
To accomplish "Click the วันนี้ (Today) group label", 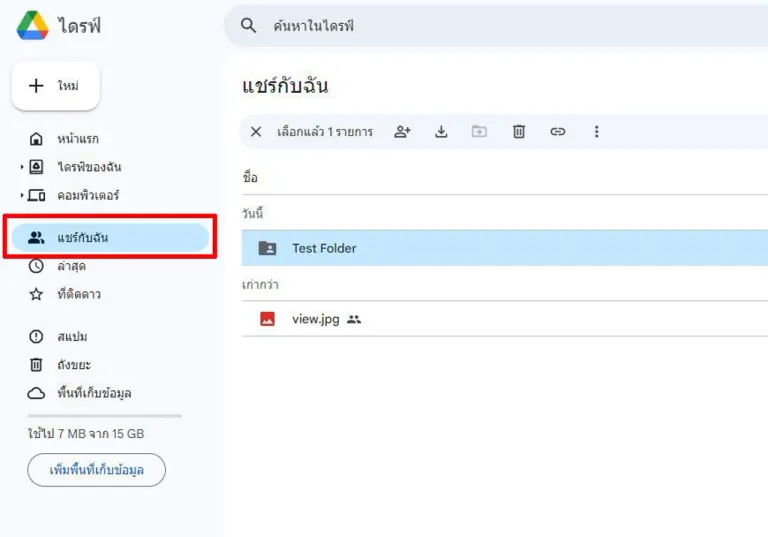I will click(x=252, y=214).
